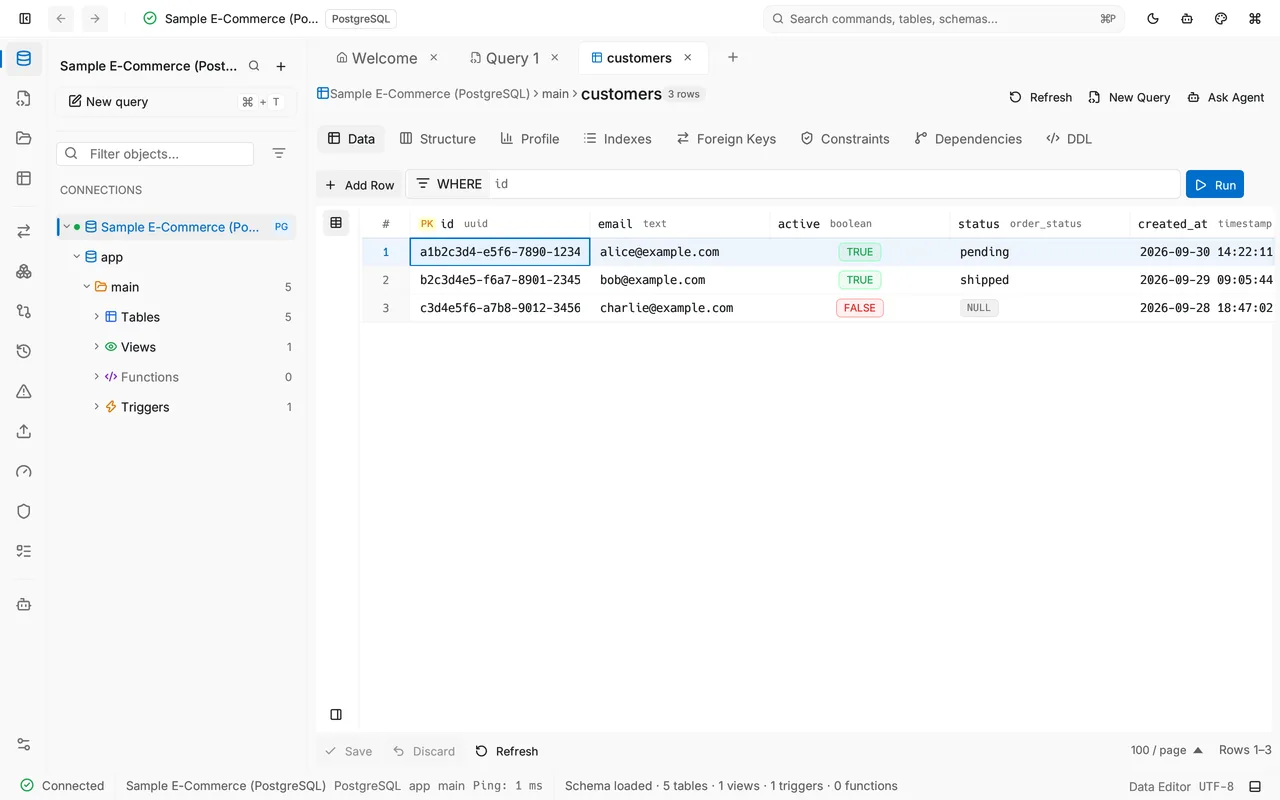Image resolution: width=1280 pixels, height=800 pixels.
Task: Toggle the sidebar panel icon in title bar
Action: point(25,18)
